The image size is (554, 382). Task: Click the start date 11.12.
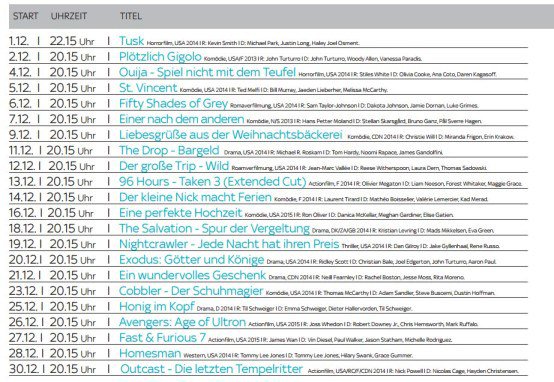click(21, 151)
